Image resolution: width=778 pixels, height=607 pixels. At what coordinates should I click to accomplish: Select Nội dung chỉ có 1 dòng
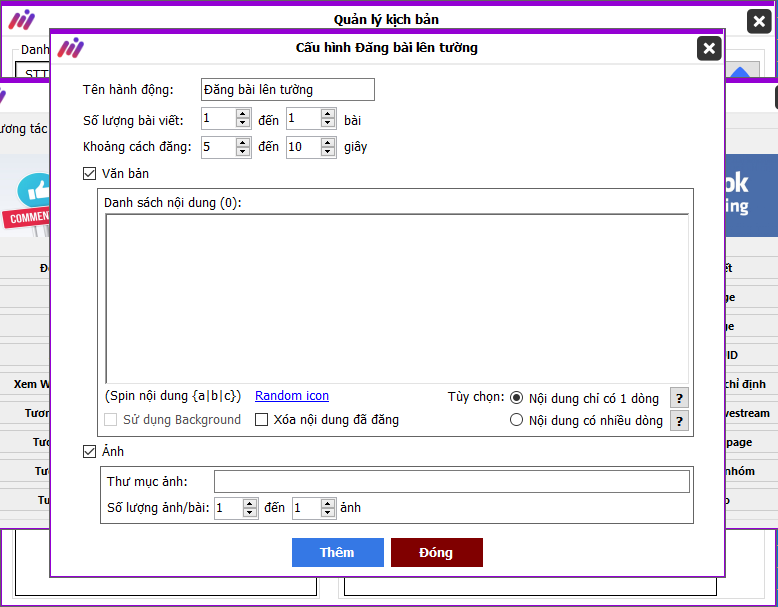point(517,398)
